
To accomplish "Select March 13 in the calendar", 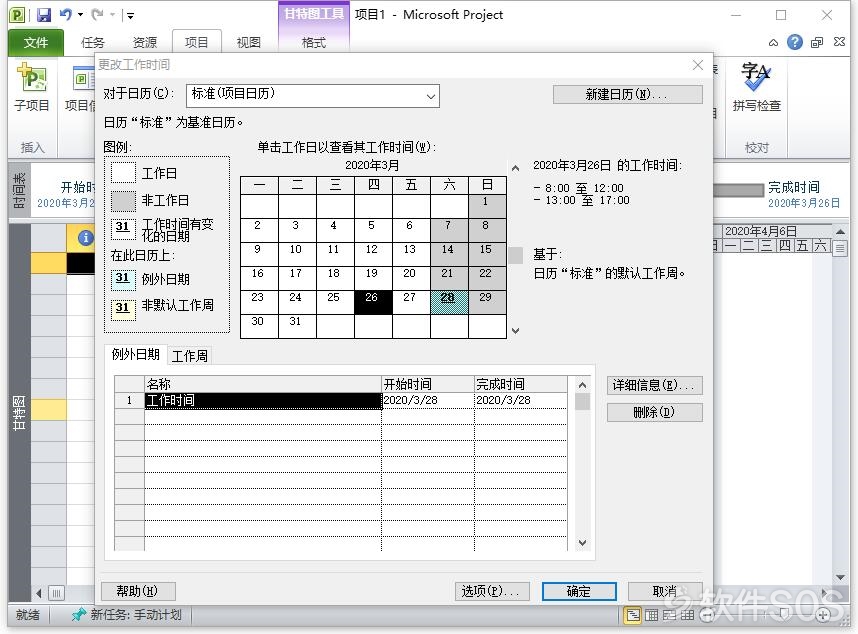I will [410, 254].
